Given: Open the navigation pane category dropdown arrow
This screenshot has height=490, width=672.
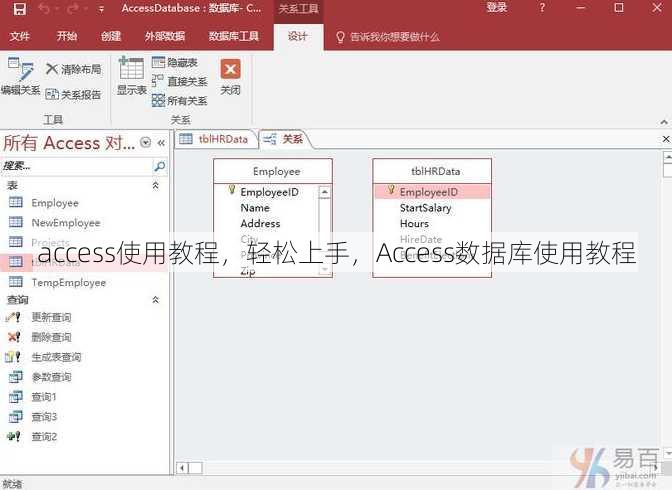Looking at the screenshot, I should pos(146,142).
